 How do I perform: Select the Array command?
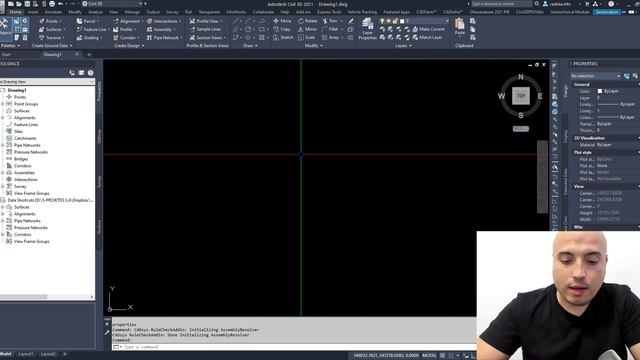pos(332,38)
